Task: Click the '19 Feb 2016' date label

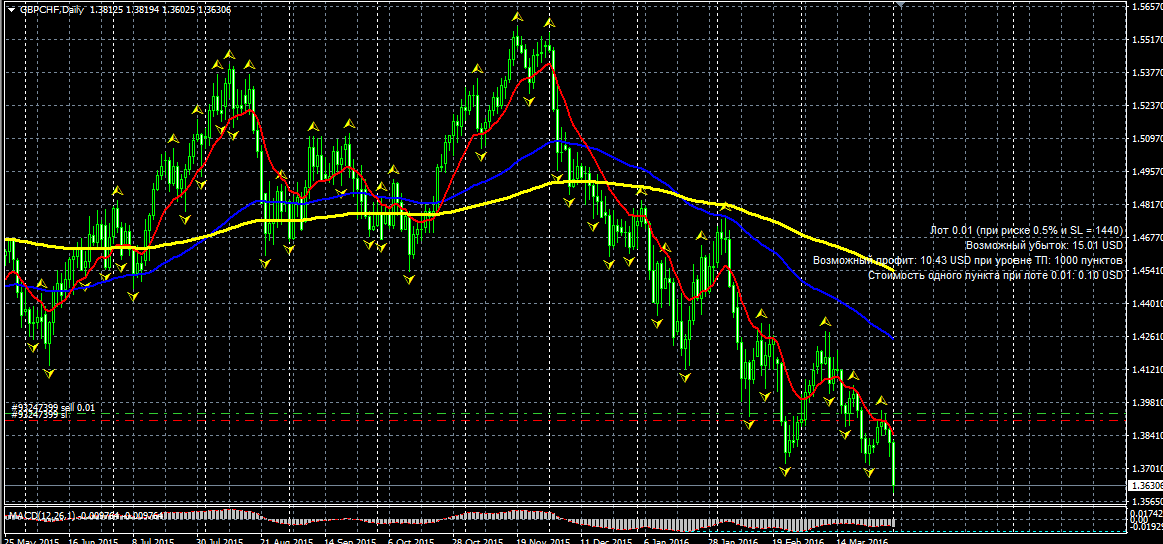Action: pyautogui.click(x=797, y=540)
